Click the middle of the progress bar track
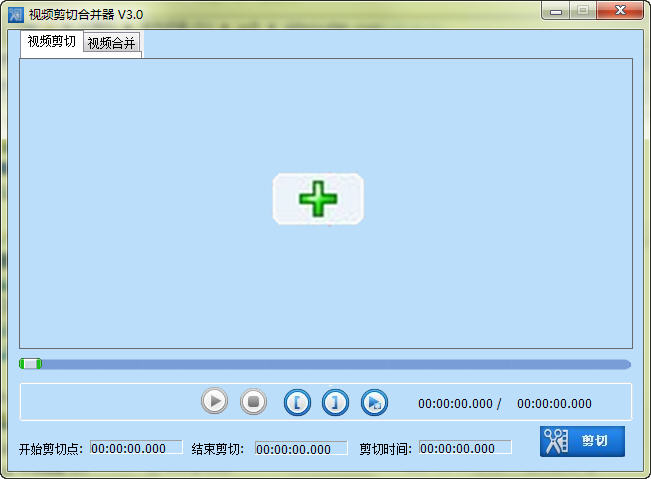 (325, 364)
